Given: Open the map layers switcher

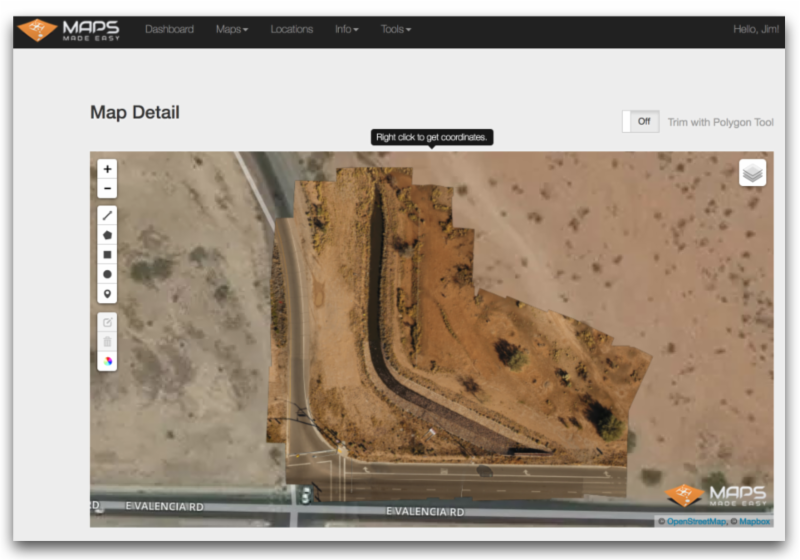Looking at the screenshot, I should 752,173.
